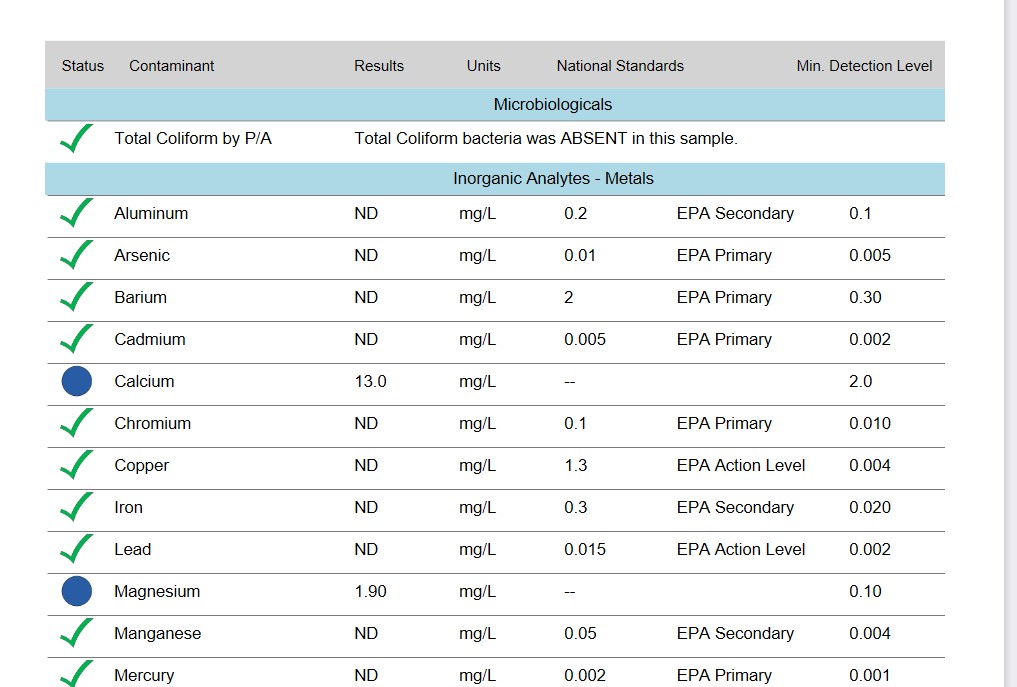
Task: Click the green checkmark beside Lead
Action: [x=77, y=549]
